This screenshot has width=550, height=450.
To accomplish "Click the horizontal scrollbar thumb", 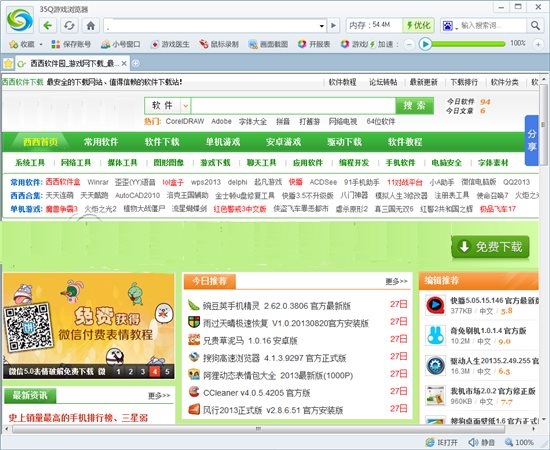I will 259,429.
